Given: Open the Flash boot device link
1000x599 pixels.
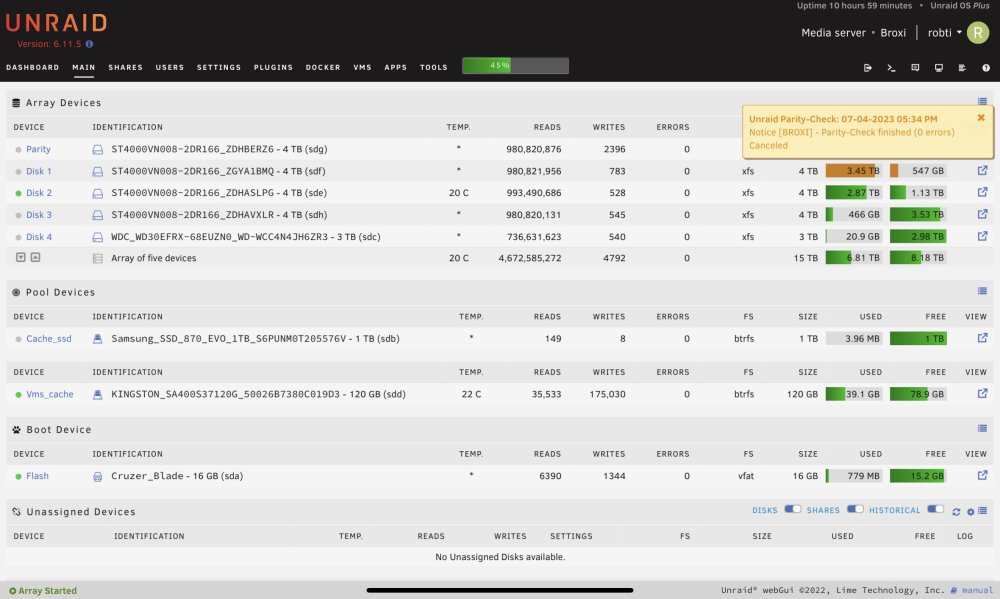Looking at the screenshot, I should [x=37, y=476].
